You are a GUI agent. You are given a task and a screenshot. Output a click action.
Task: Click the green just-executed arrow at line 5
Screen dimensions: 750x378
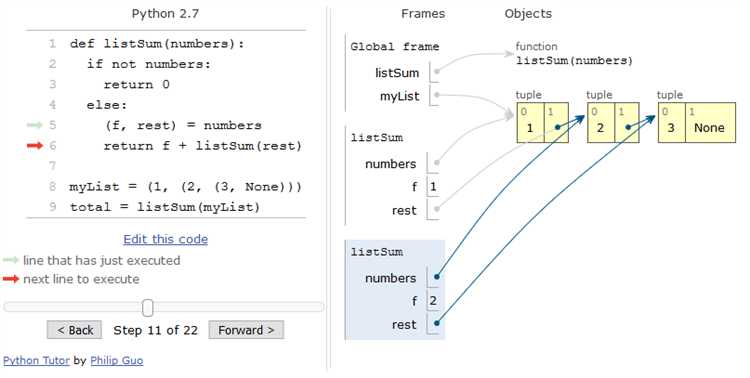35,125
